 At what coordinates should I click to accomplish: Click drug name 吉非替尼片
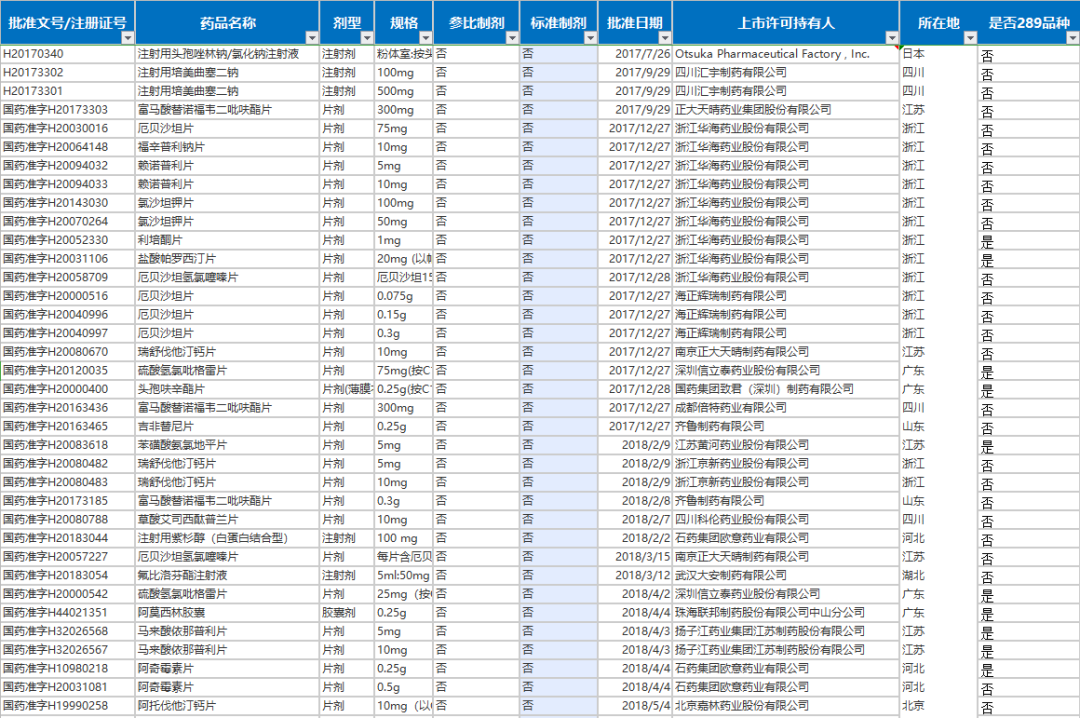pyautogui.click(x=227, y=426)
